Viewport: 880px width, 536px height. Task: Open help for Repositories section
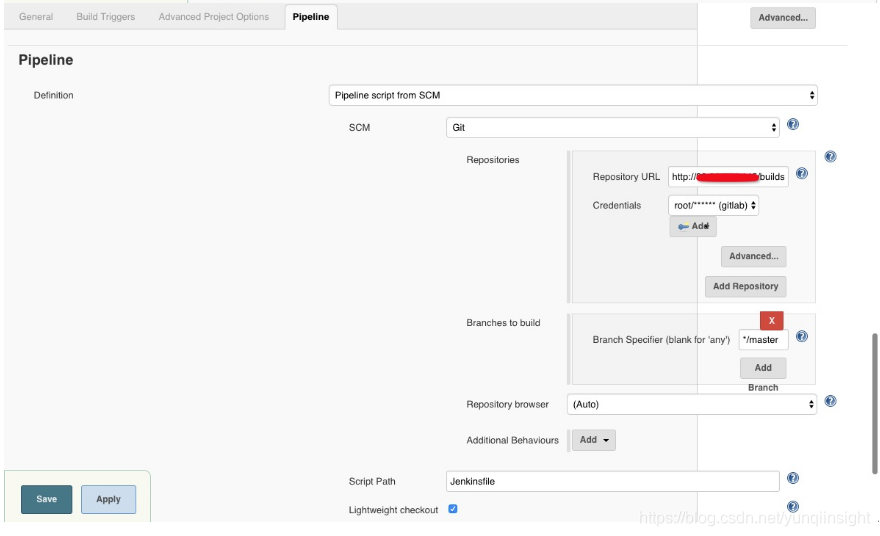pos(830,157)
